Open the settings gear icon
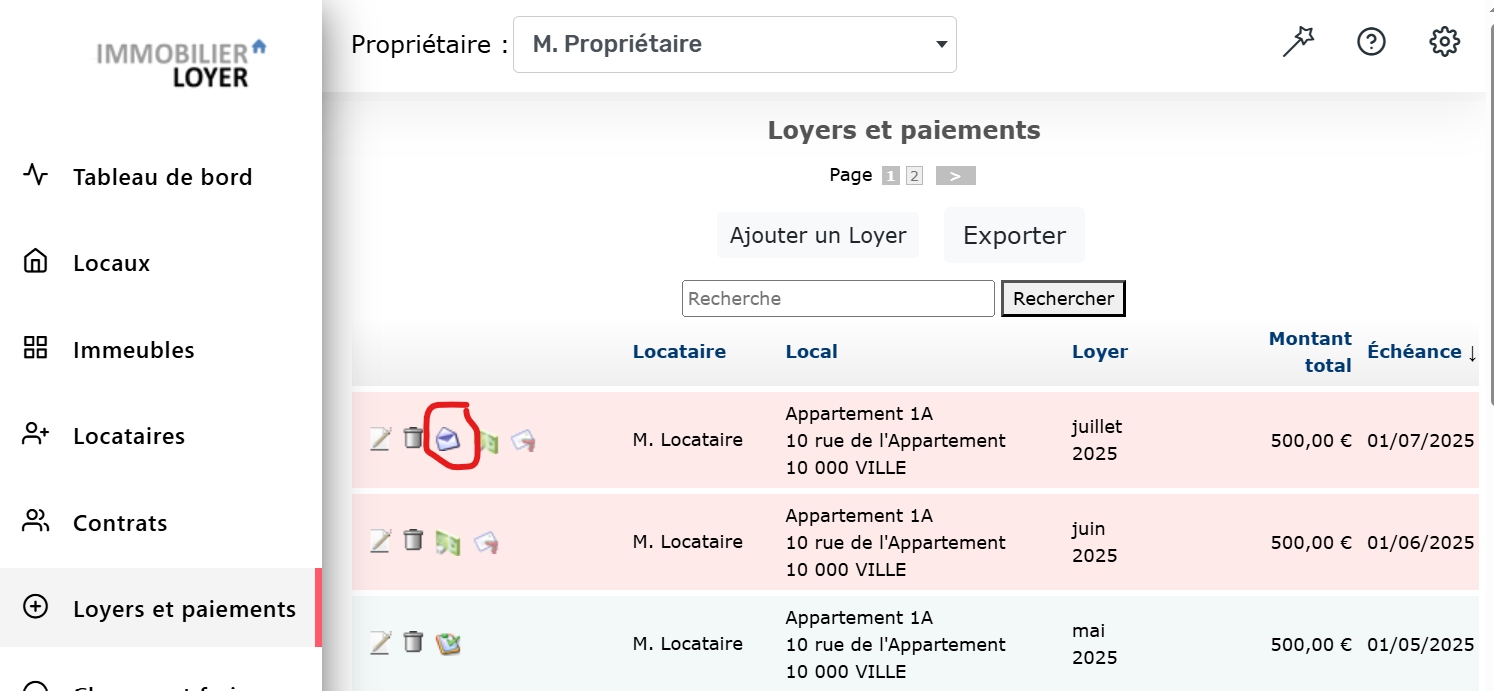Screen dimensions: 1494x691 click(x=1444, y=42)
